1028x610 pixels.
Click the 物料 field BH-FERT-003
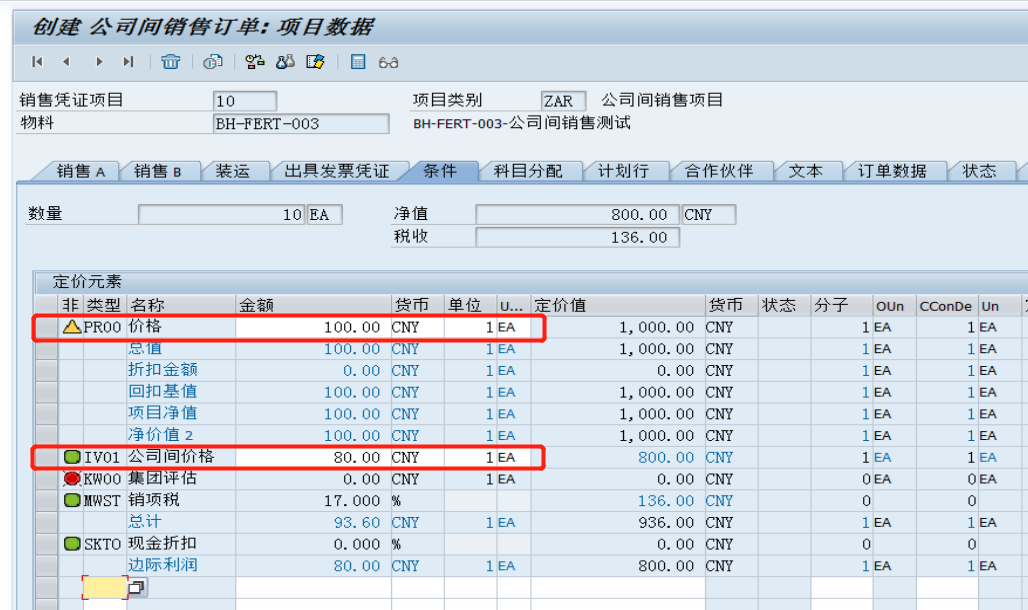[301, 123]
